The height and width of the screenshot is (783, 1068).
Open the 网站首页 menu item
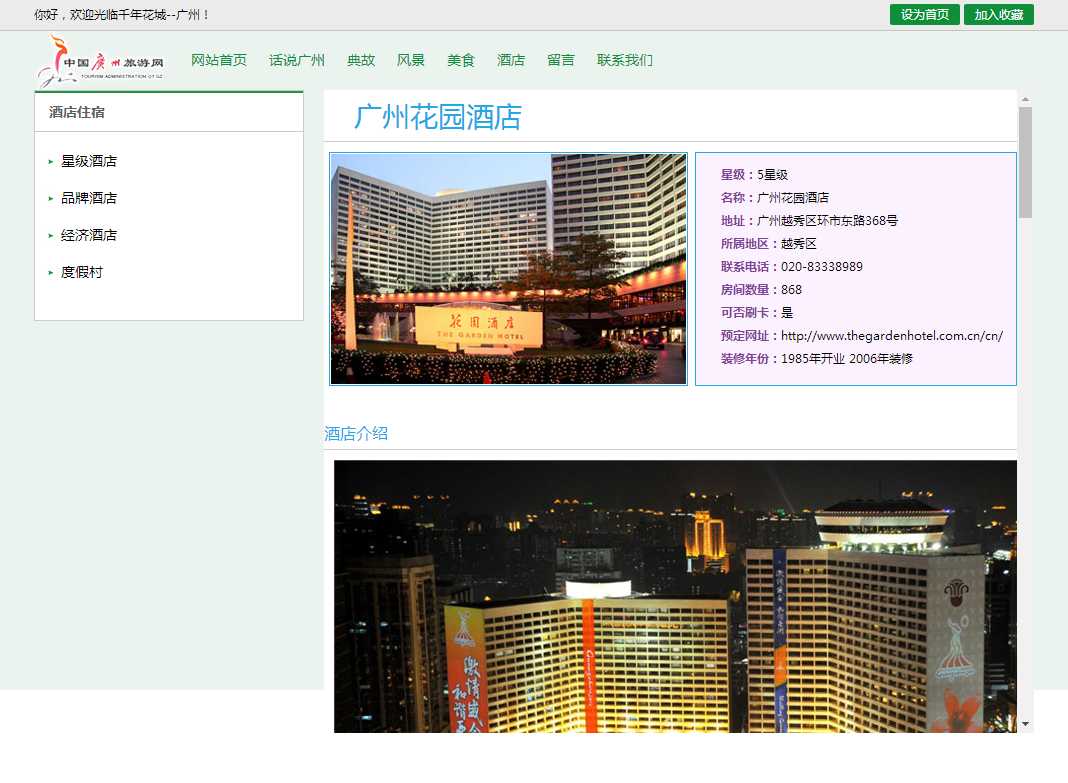coord(219,61)
